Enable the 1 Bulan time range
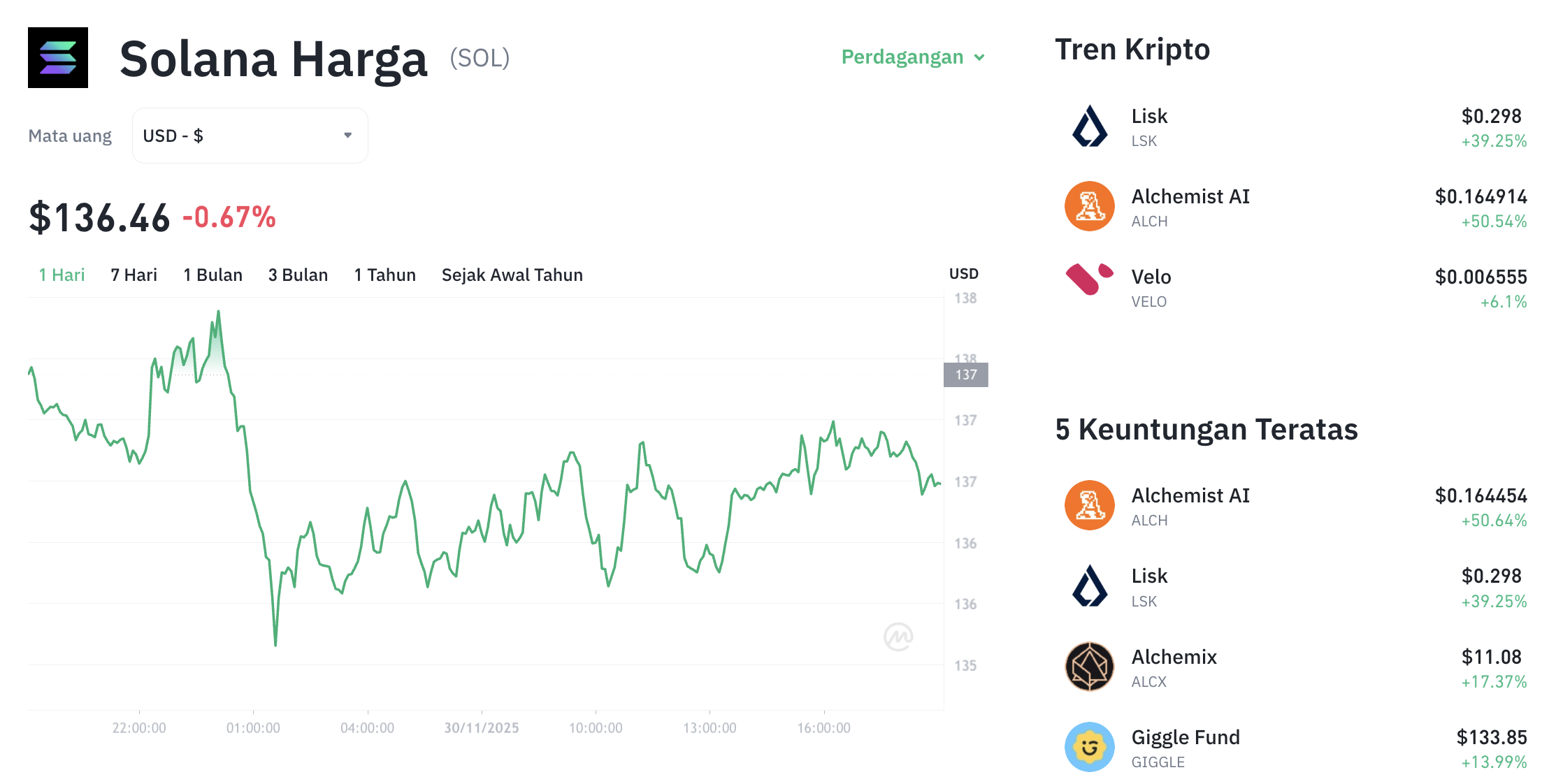 click(212, 275)
